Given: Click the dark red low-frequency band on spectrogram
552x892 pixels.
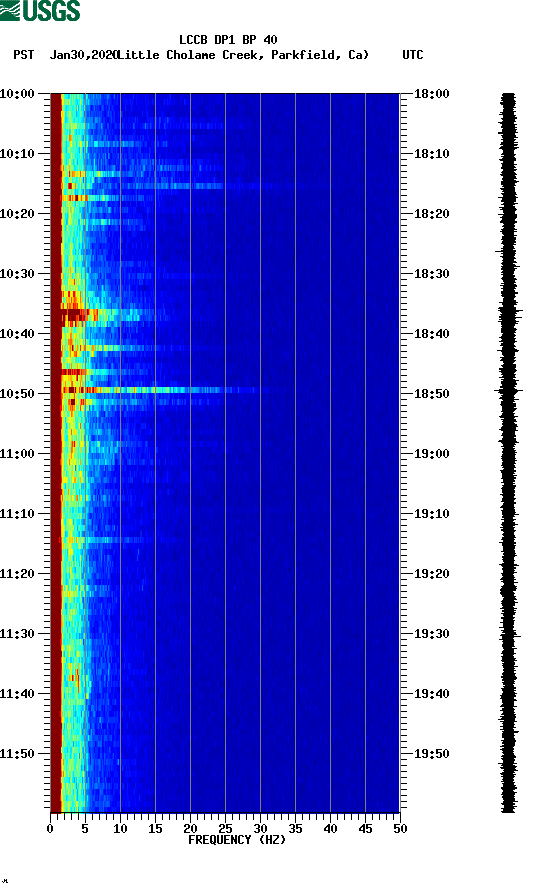Looking at the screenshot, I should (56, 453).
